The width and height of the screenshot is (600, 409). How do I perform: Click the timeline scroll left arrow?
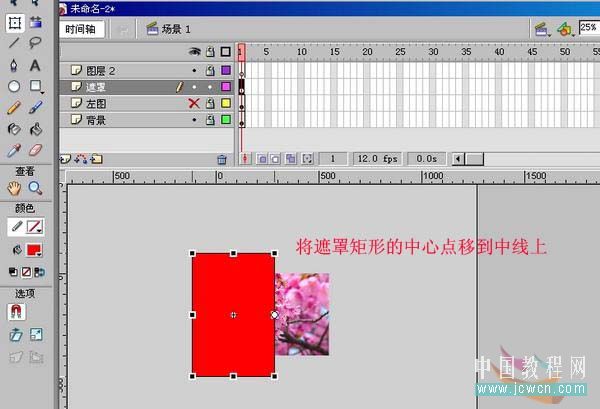pyautogui.click(x=458, y=159)
